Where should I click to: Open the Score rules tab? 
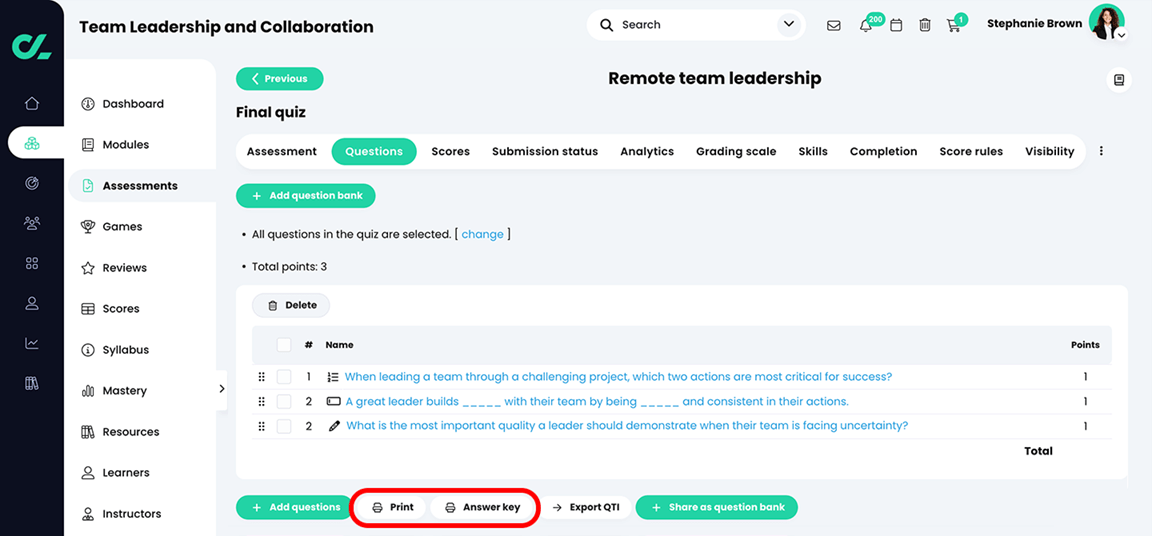click(x=971, y=151)
